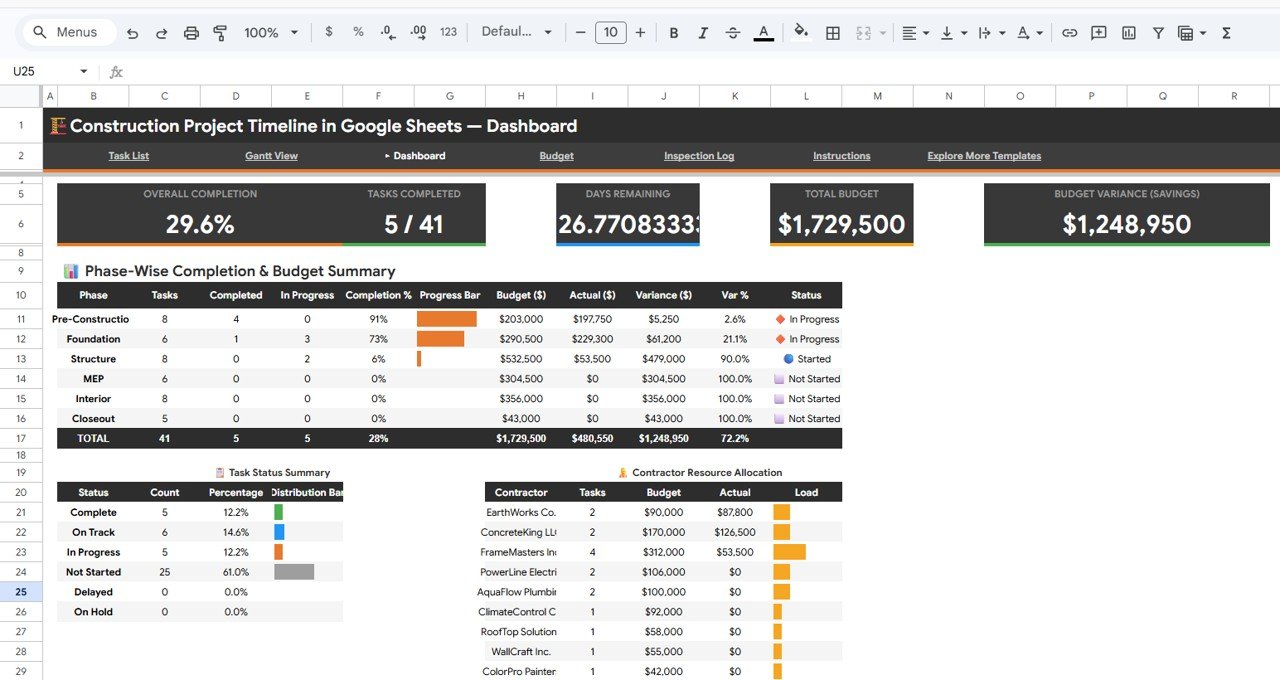
Task: Open the horizontal alignment dropdown
Action: click(x=915, y=32)
